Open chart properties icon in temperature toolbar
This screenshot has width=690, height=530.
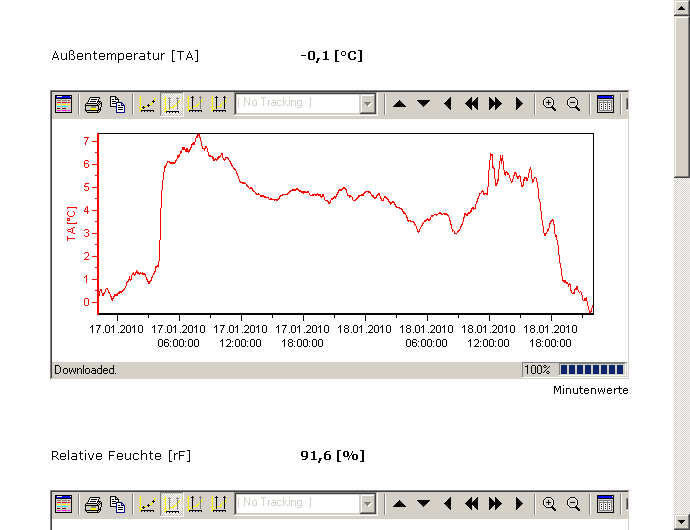coord(64,104)
